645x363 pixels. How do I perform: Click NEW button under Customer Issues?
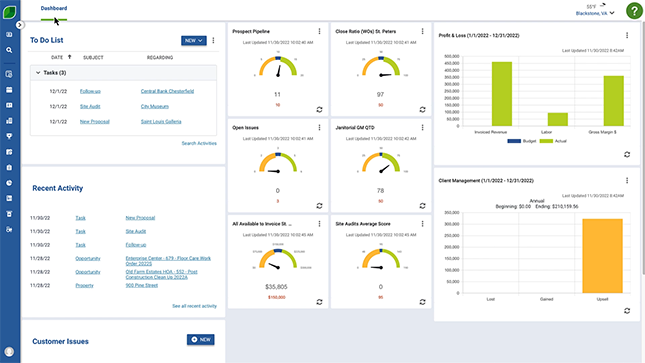click(x=201, y=340)
